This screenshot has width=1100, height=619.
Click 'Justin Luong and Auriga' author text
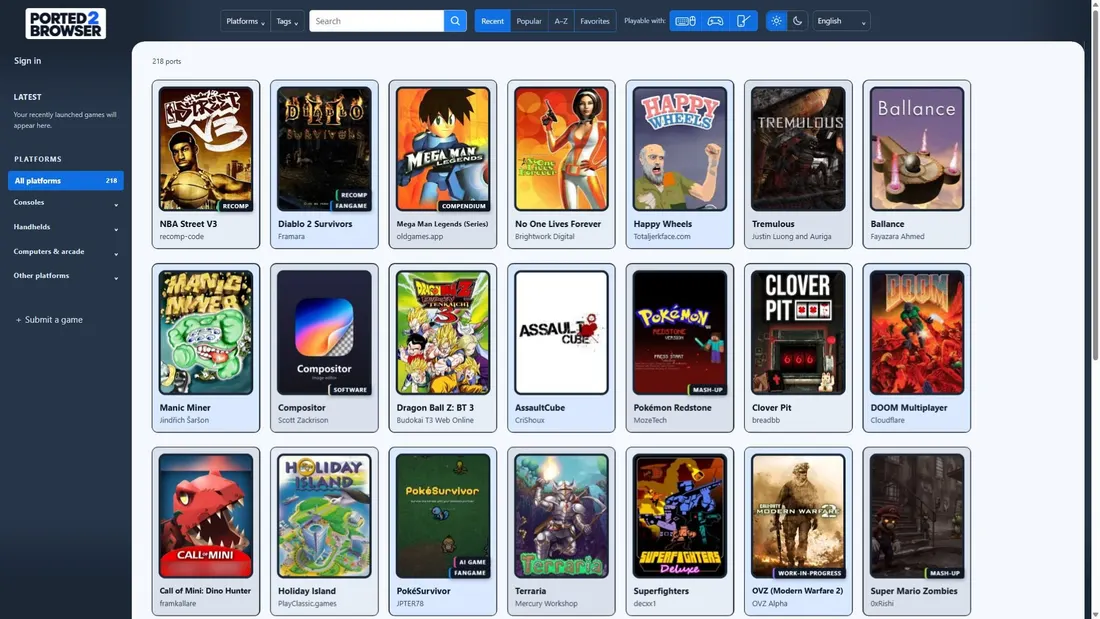pyautogui.click(x=791, y=237)
